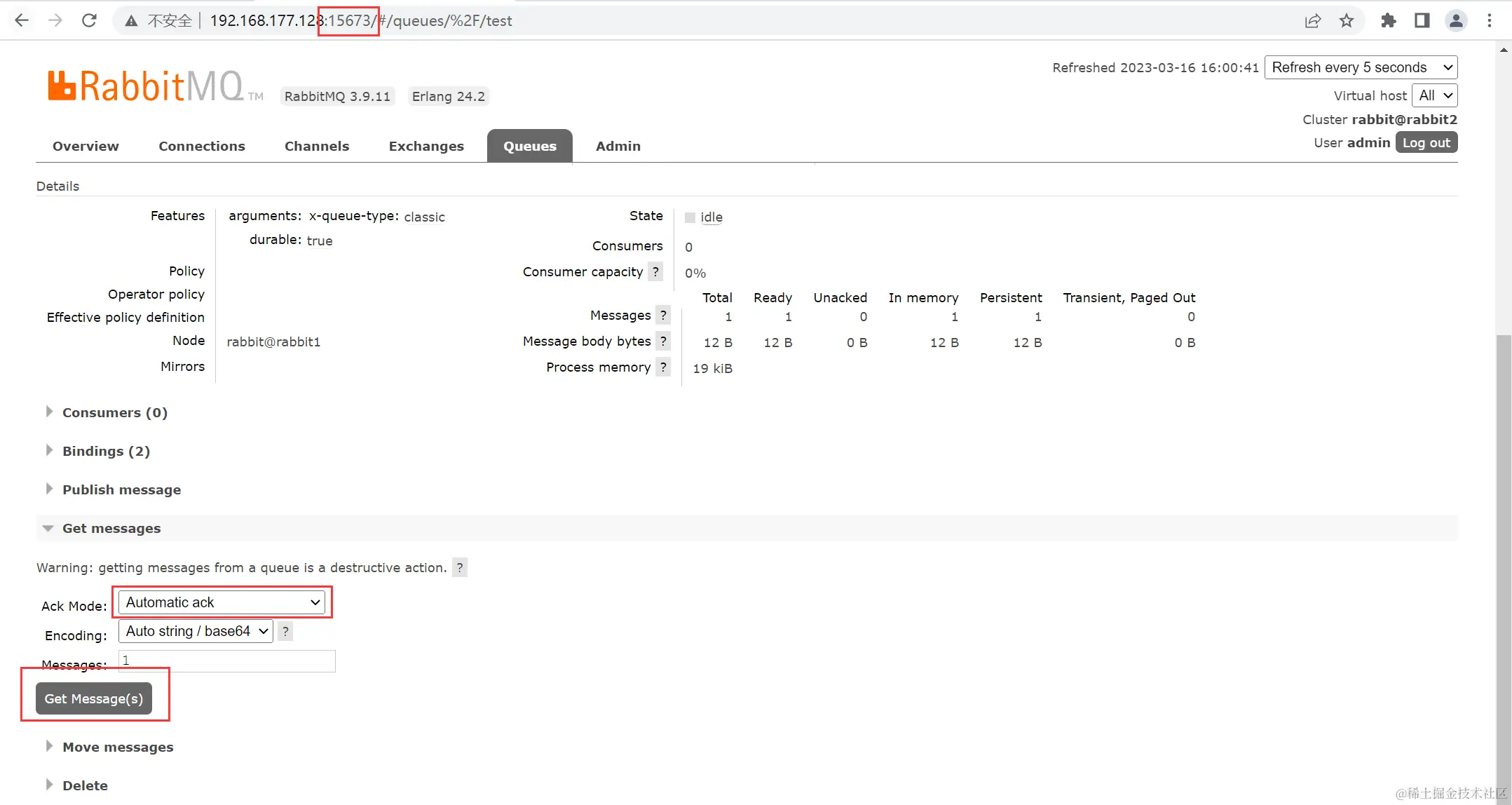Expand the Bindings (2) section
Image resolution: width=1512 pixels, height=805 pixels.
coord(106,451)
